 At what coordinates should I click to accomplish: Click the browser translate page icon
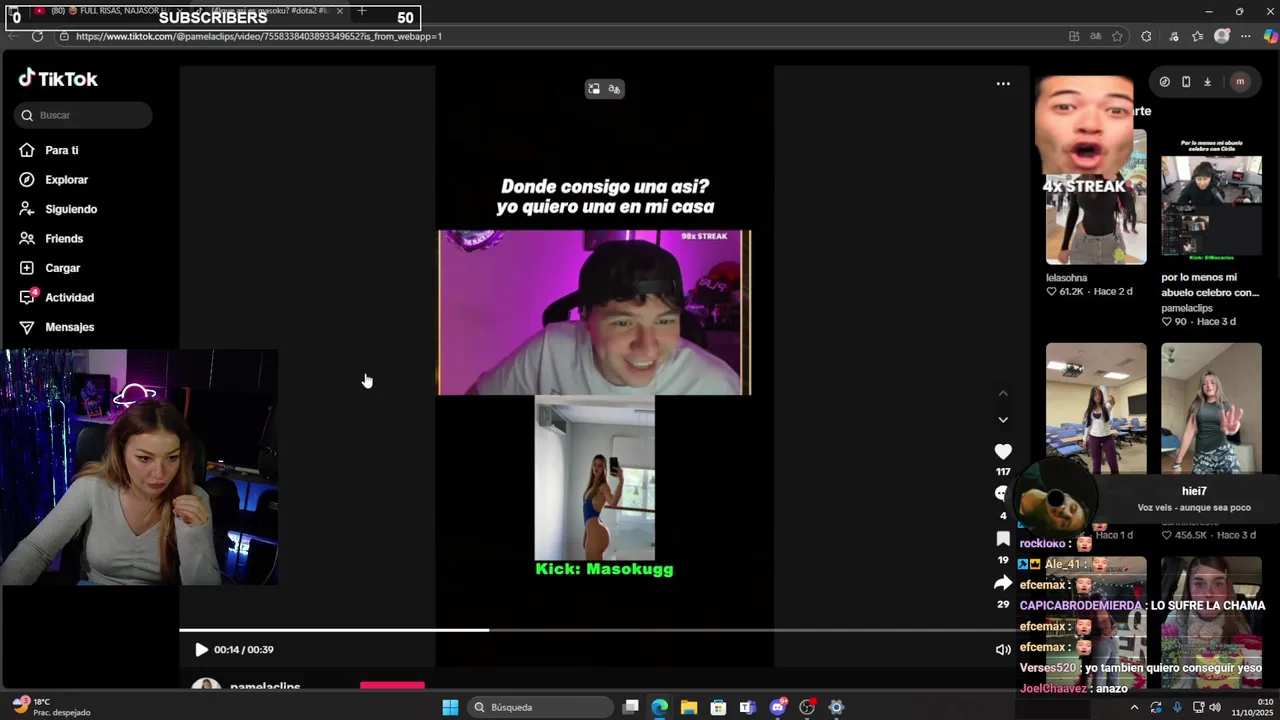click(1095, 36)
